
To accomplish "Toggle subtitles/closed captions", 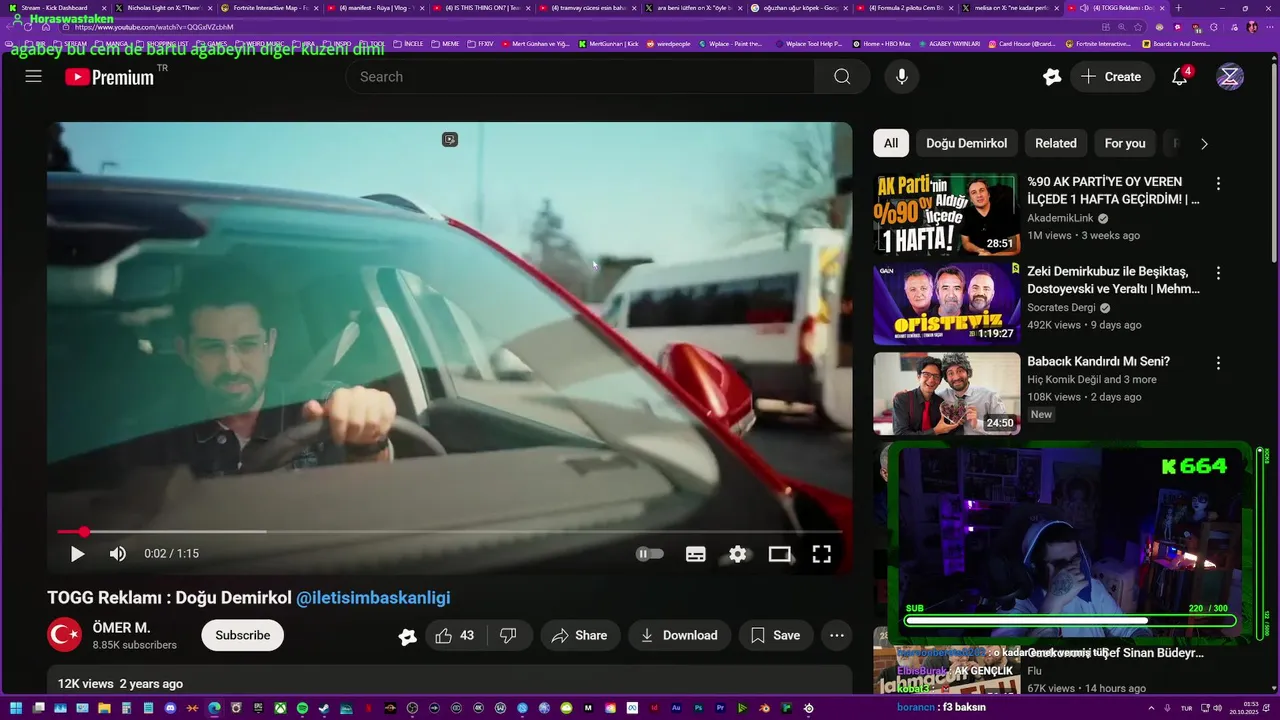I will (x=696, y=554).
